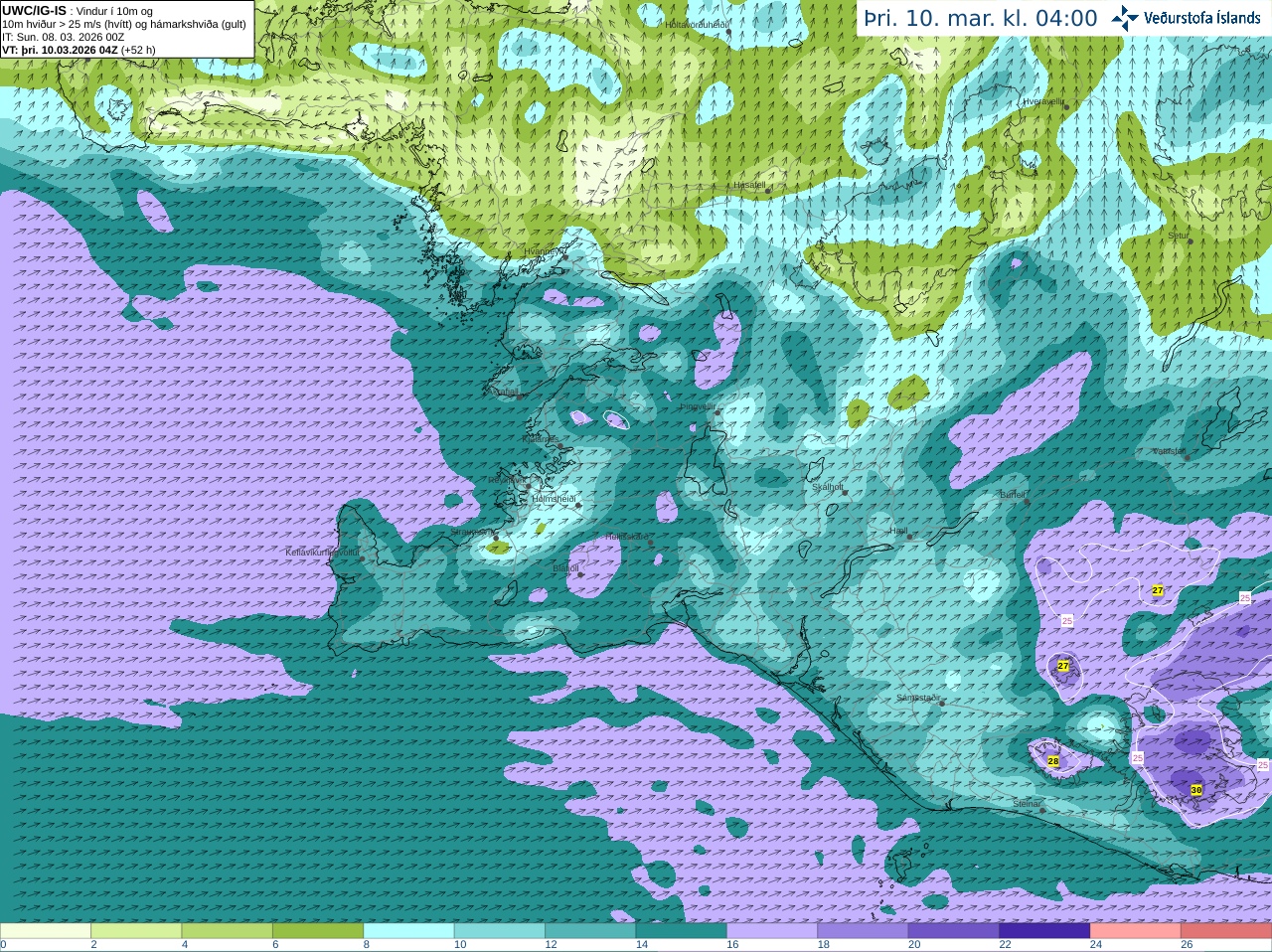Click the VT: þri. 10.03.2026 04Z line
This screenshot has height=952, width=1272.
coord(79,50)
